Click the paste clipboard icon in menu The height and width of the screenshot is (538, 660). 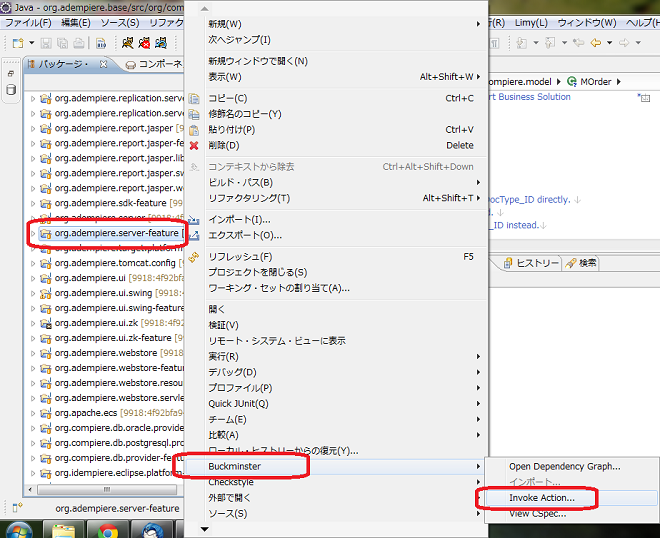(x=194, y=130)
